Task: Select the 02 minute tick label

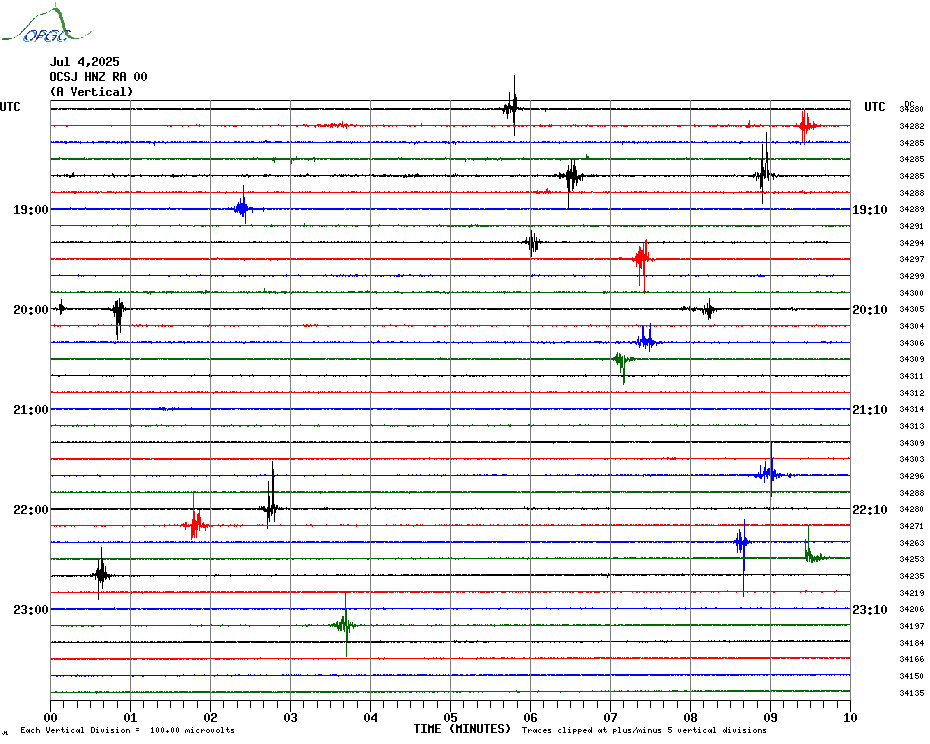Action: (211, 717)
